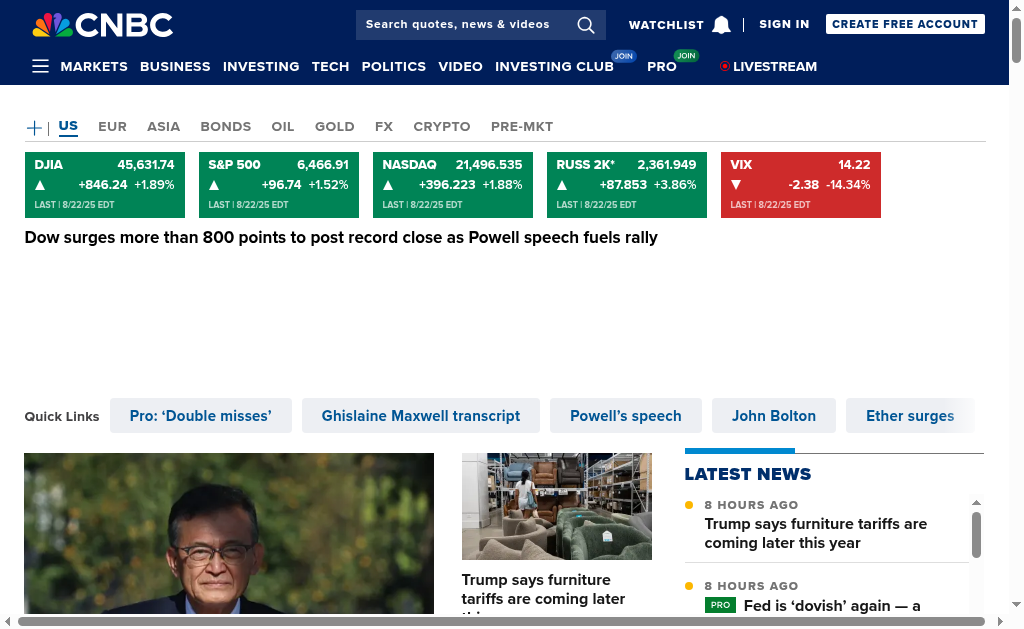Open Fed is 'dovish' again story

(832, 605)
